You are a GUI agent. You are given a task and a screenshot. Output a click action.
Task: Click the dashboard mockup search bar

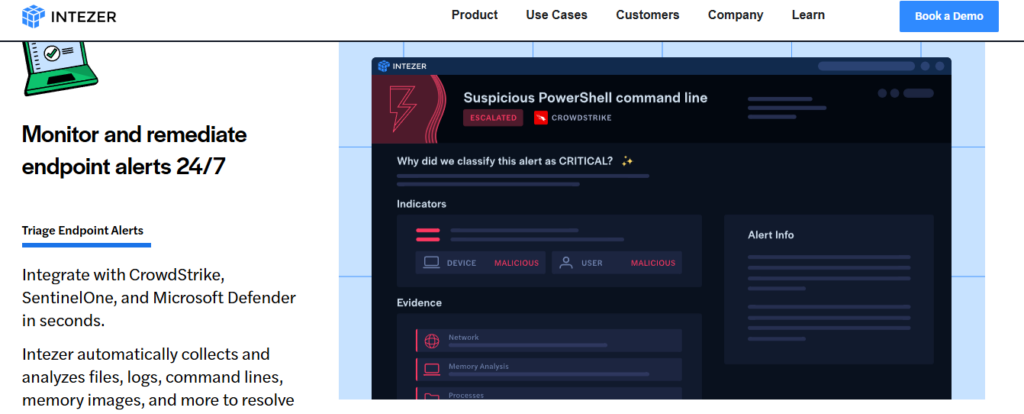tap(866, 66)
